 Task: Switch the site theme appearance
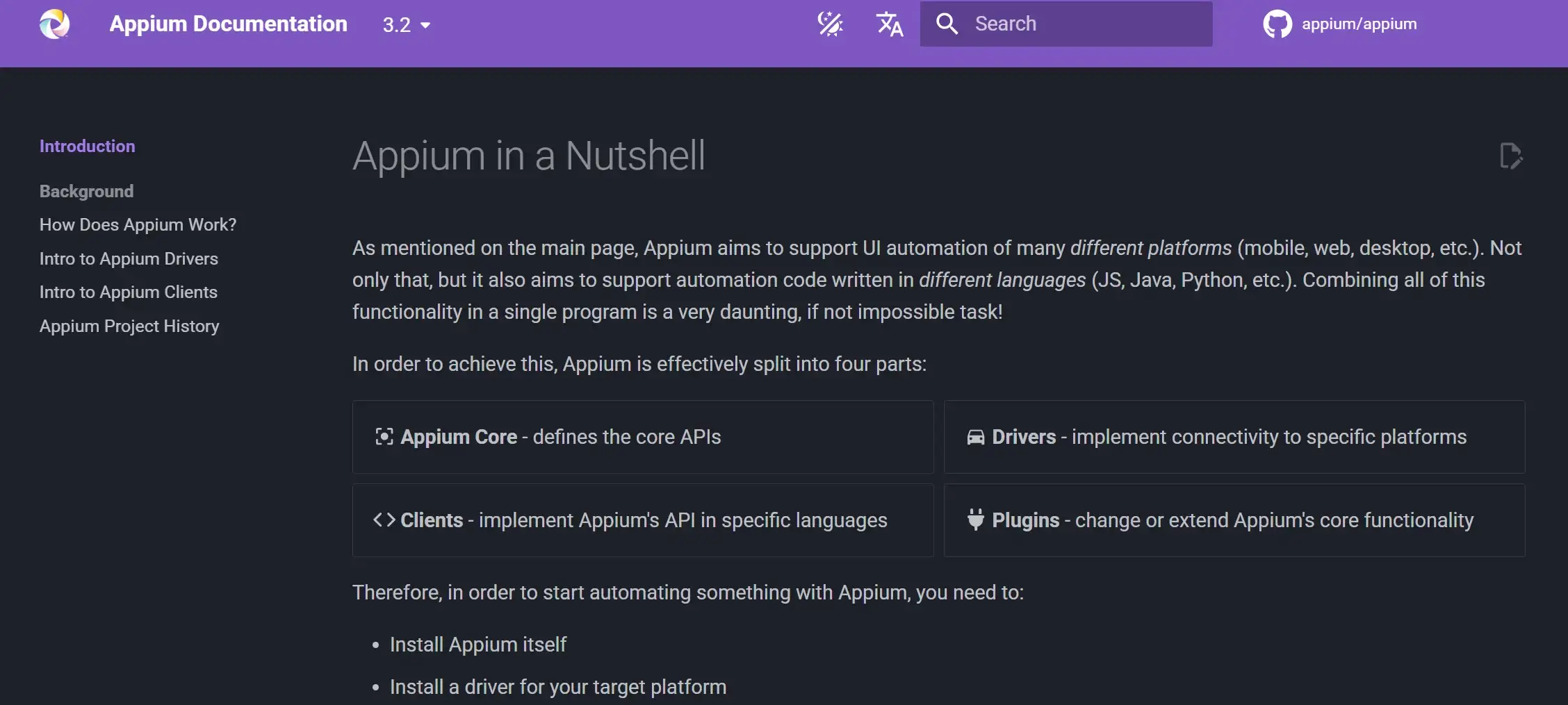[830, 24]
